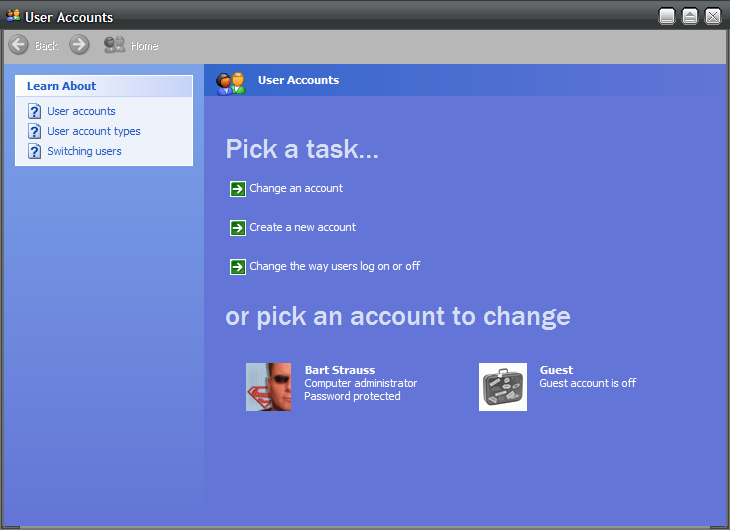Click help icon beside Switching users
Viewport: 730px width, 530px height.
pyautogui.click(x=35, y=151)
